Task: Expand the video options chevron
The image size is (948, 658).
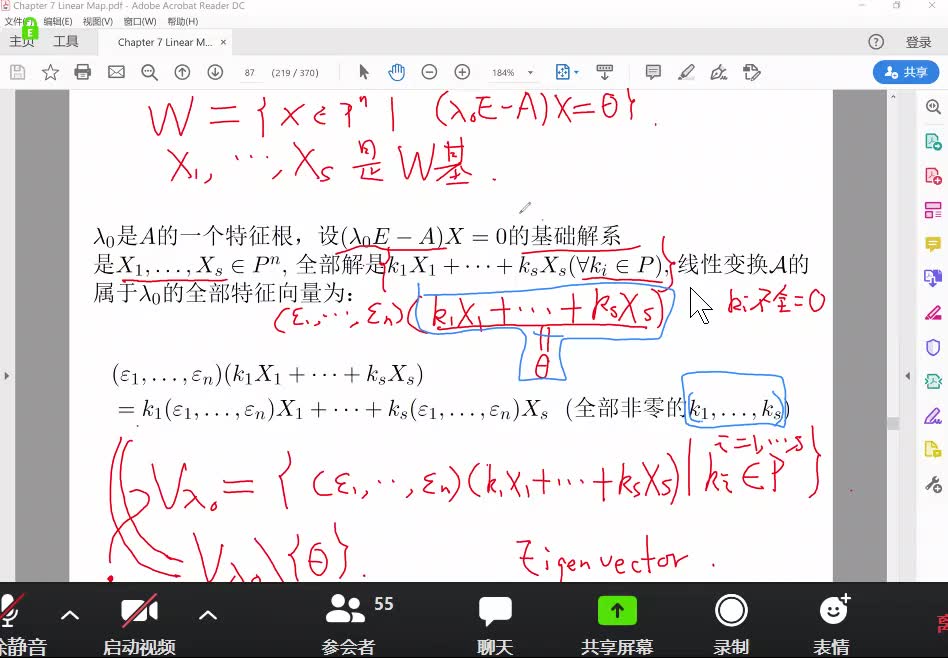Action: click(209, 616)
